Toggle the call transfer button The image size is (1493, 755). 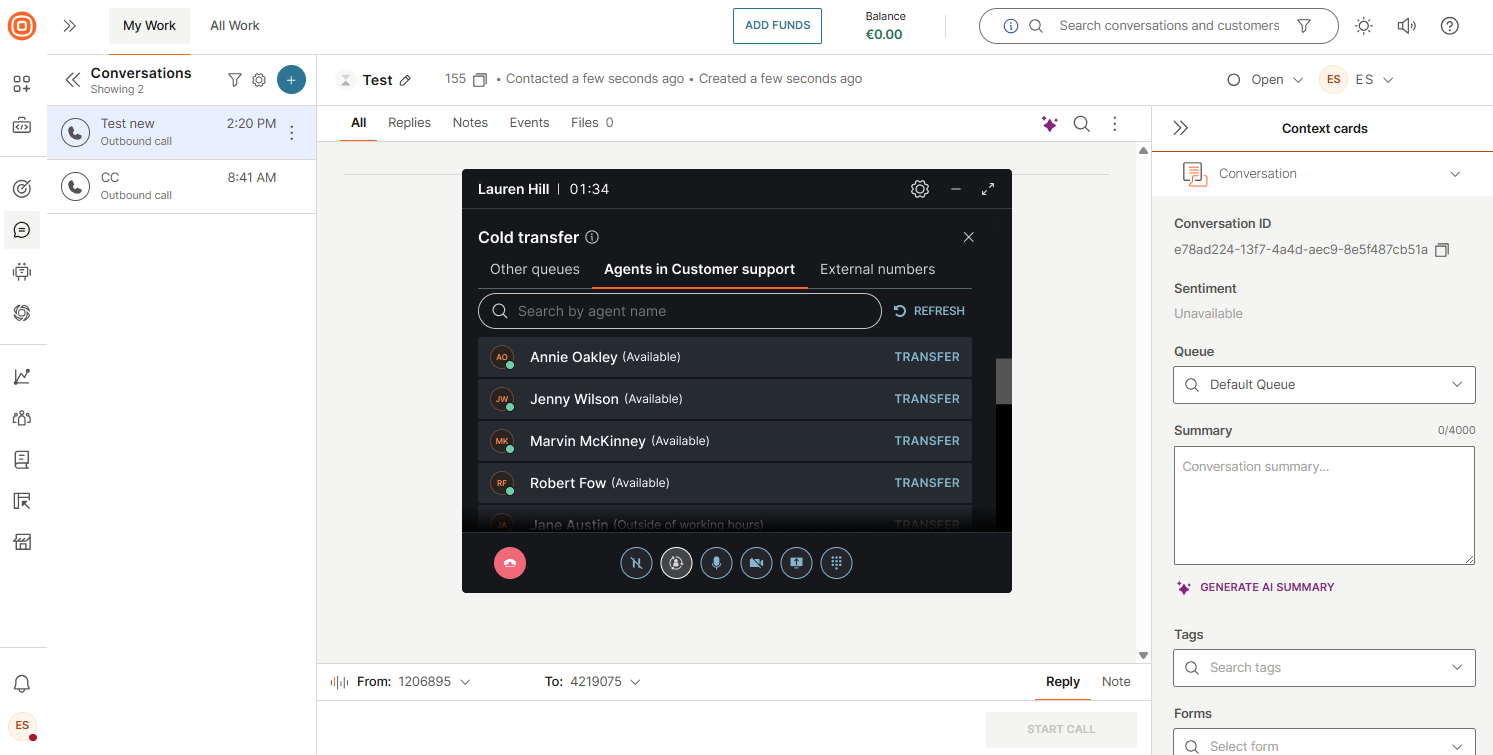tap(676, 563)
